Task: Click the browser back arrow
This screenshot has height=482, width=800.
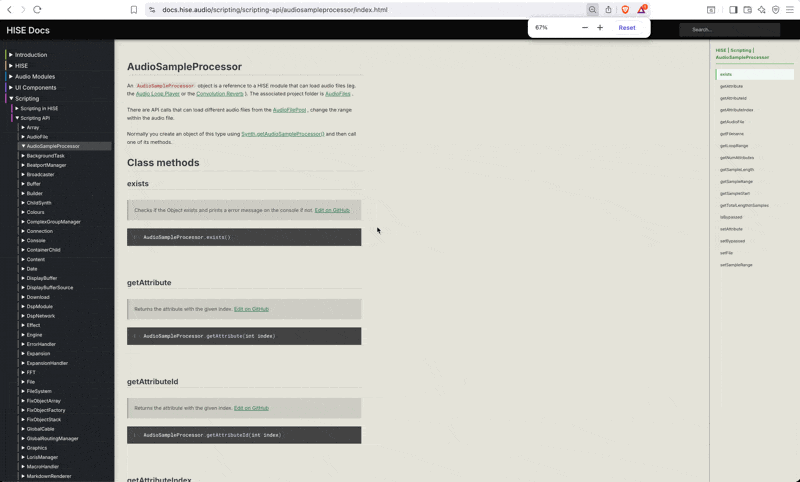Action: (x=10, y=10)
